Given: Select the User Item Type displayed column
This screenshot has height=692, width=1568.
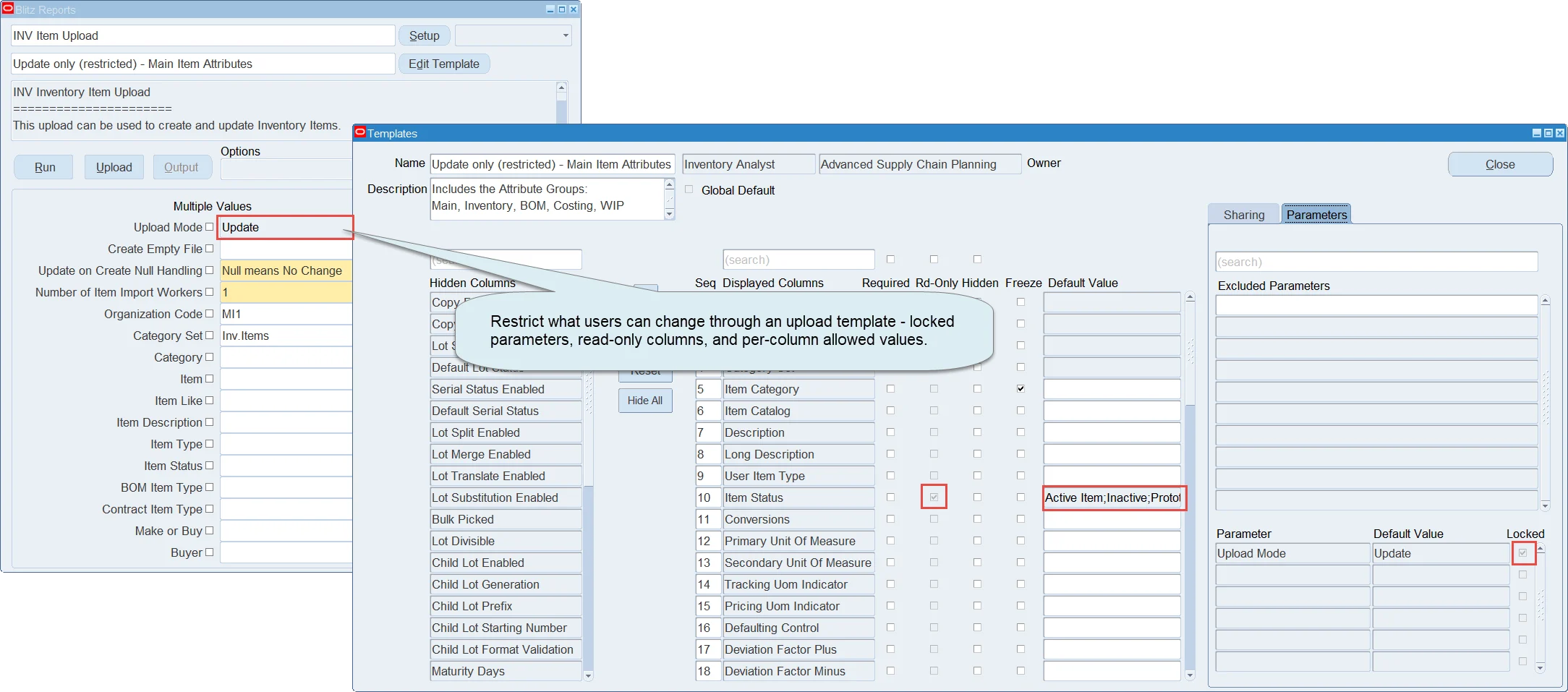Looking at the screenshot, I should pyautogui.click(x=798, y=476).
